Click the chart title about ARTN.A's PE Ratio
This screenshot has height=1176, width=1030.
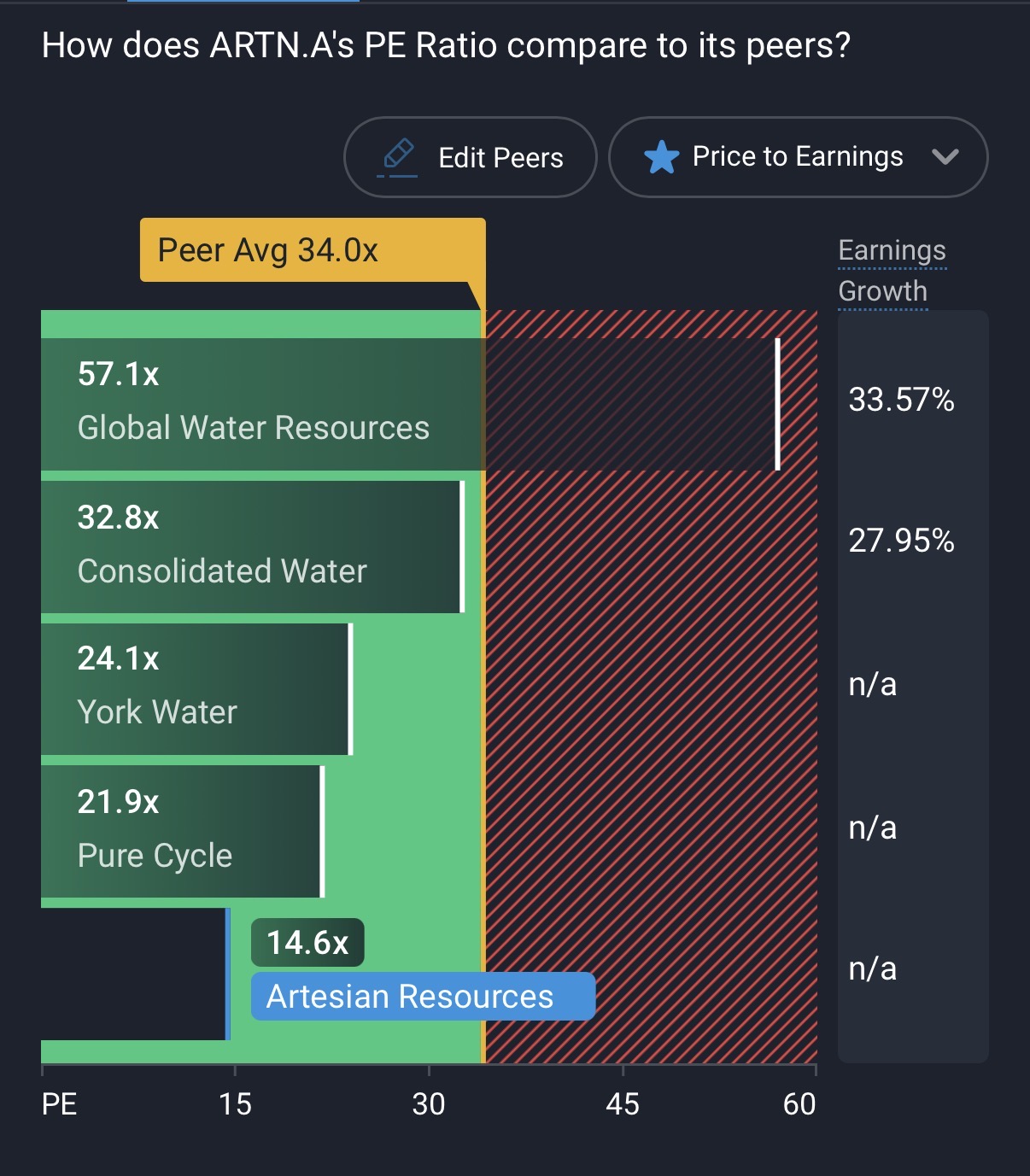pos(446,45)
